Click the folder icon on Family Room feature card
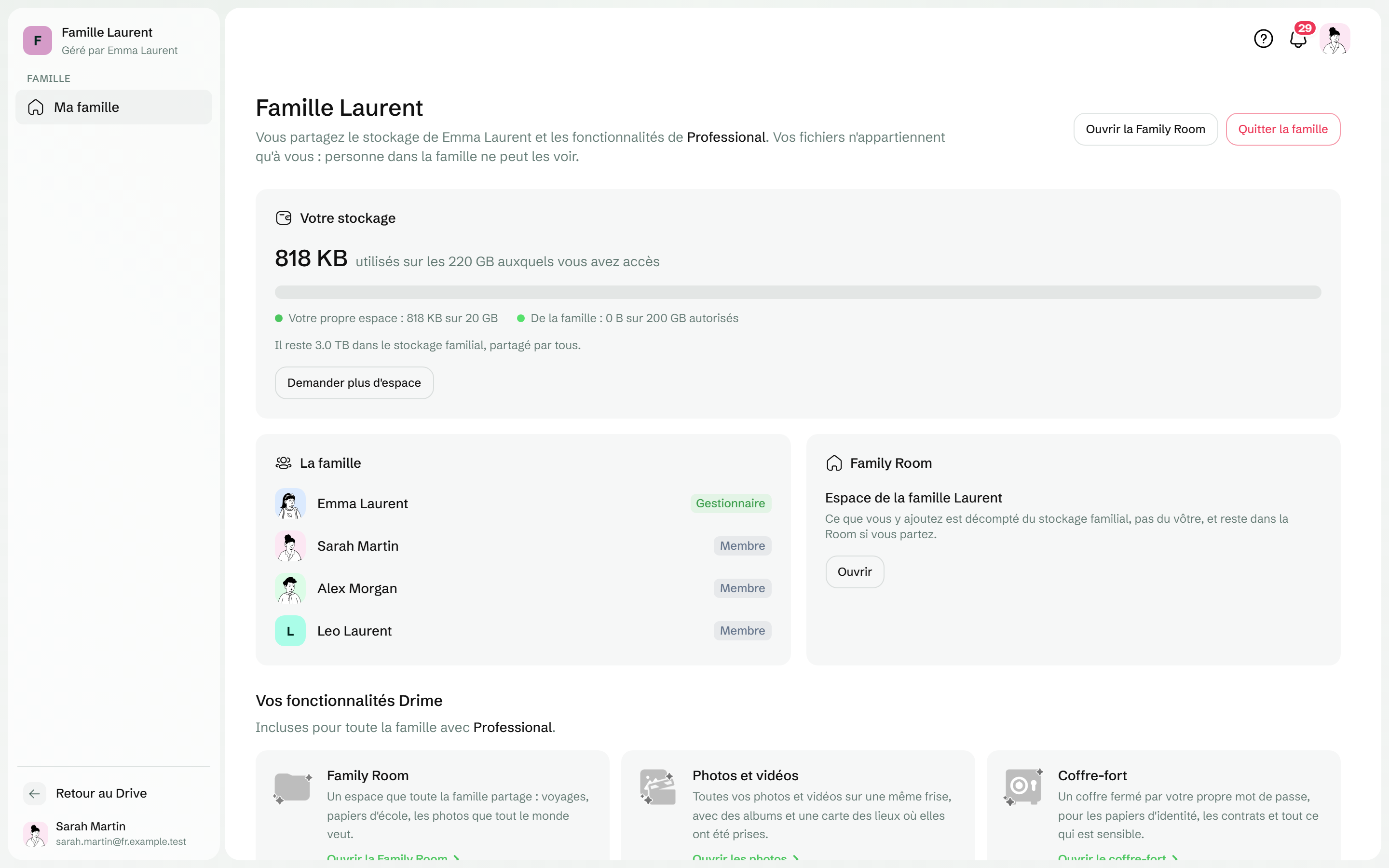1389x868 pixels. (293, 787)
